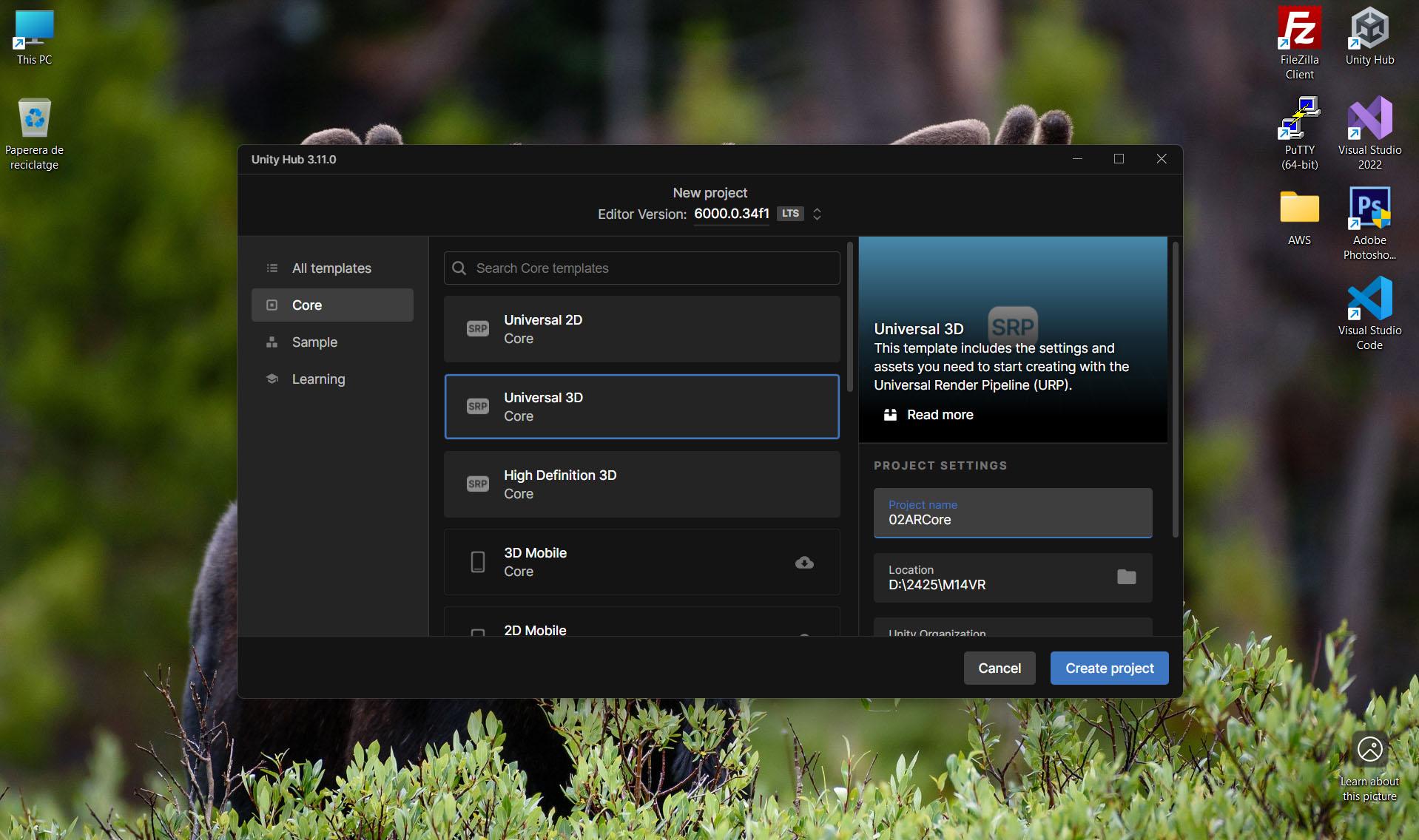
Task: Switch to the Sample templates category
Action: (314, 342)
